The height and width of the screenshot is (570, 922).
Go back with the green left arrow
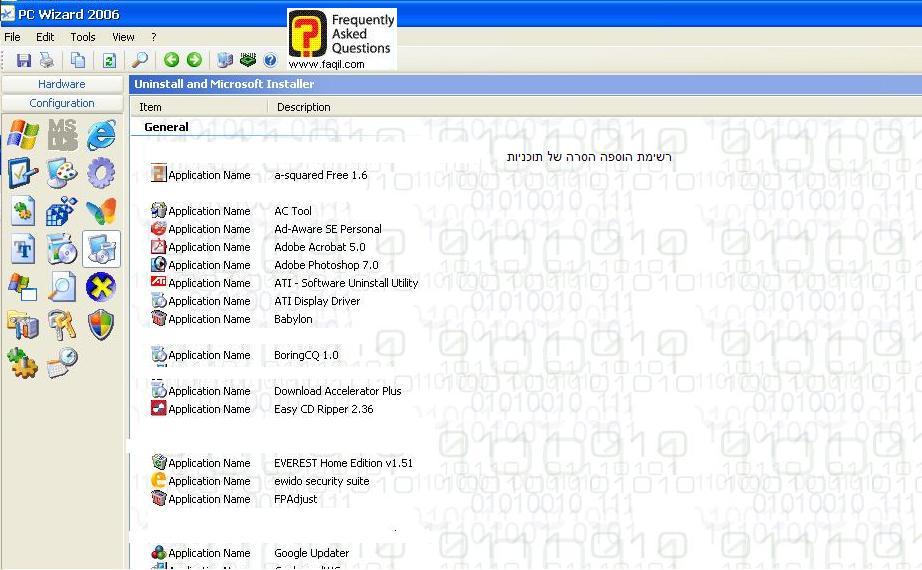171,61
